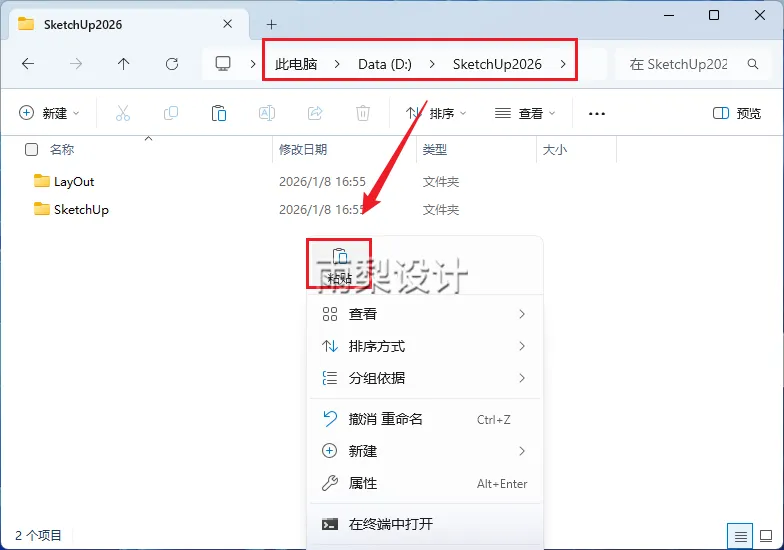Click the LayOut folder icon
This screenshot has width=784, height=550.
click(x=42, y=181)
